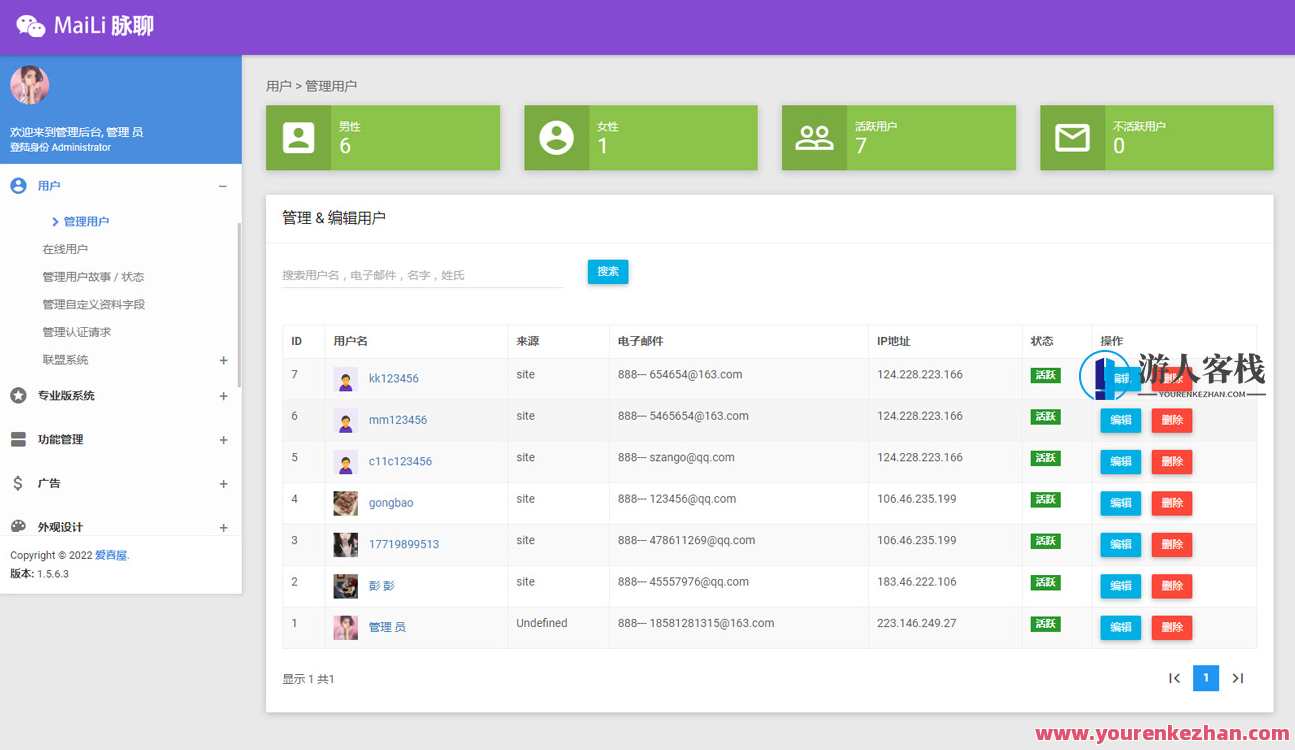Click the Pro System star icon
This screenshot has width=1295, height=750.
[x=18, y=396]
